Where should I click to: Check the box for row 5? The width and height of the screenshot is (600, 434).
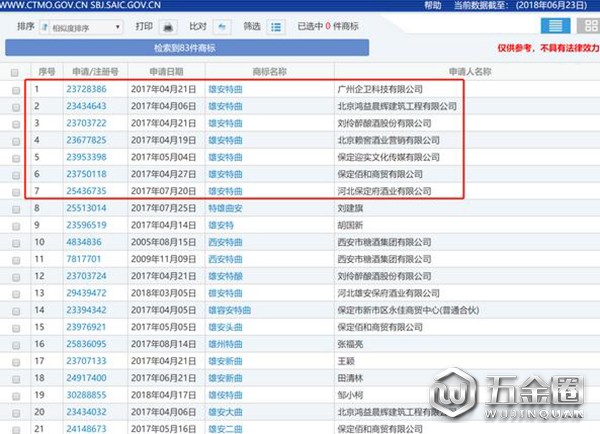coord(16,158)
